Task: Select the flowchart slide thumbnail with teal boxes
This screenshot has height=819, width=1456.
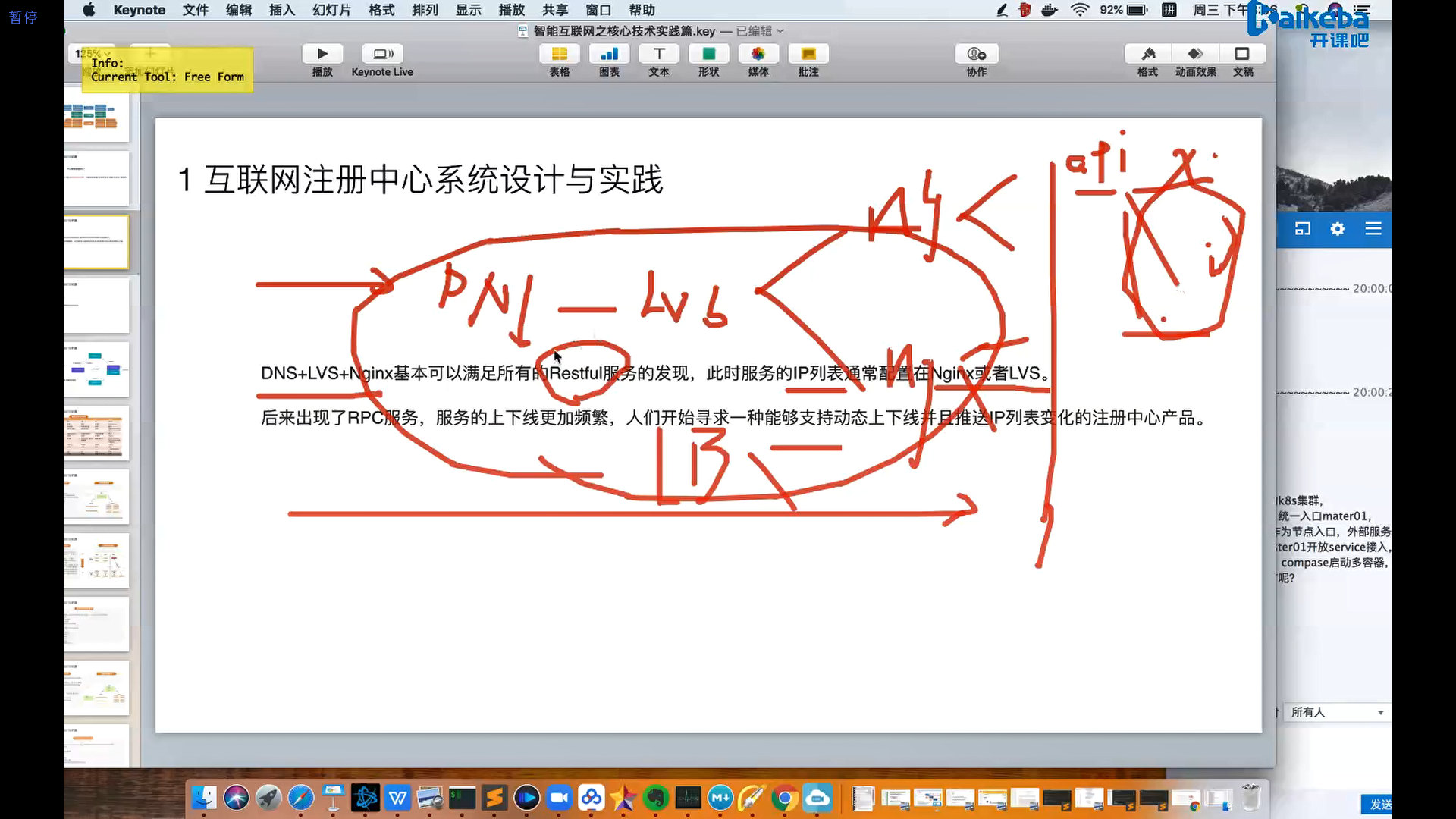Action: pos(96,369)
